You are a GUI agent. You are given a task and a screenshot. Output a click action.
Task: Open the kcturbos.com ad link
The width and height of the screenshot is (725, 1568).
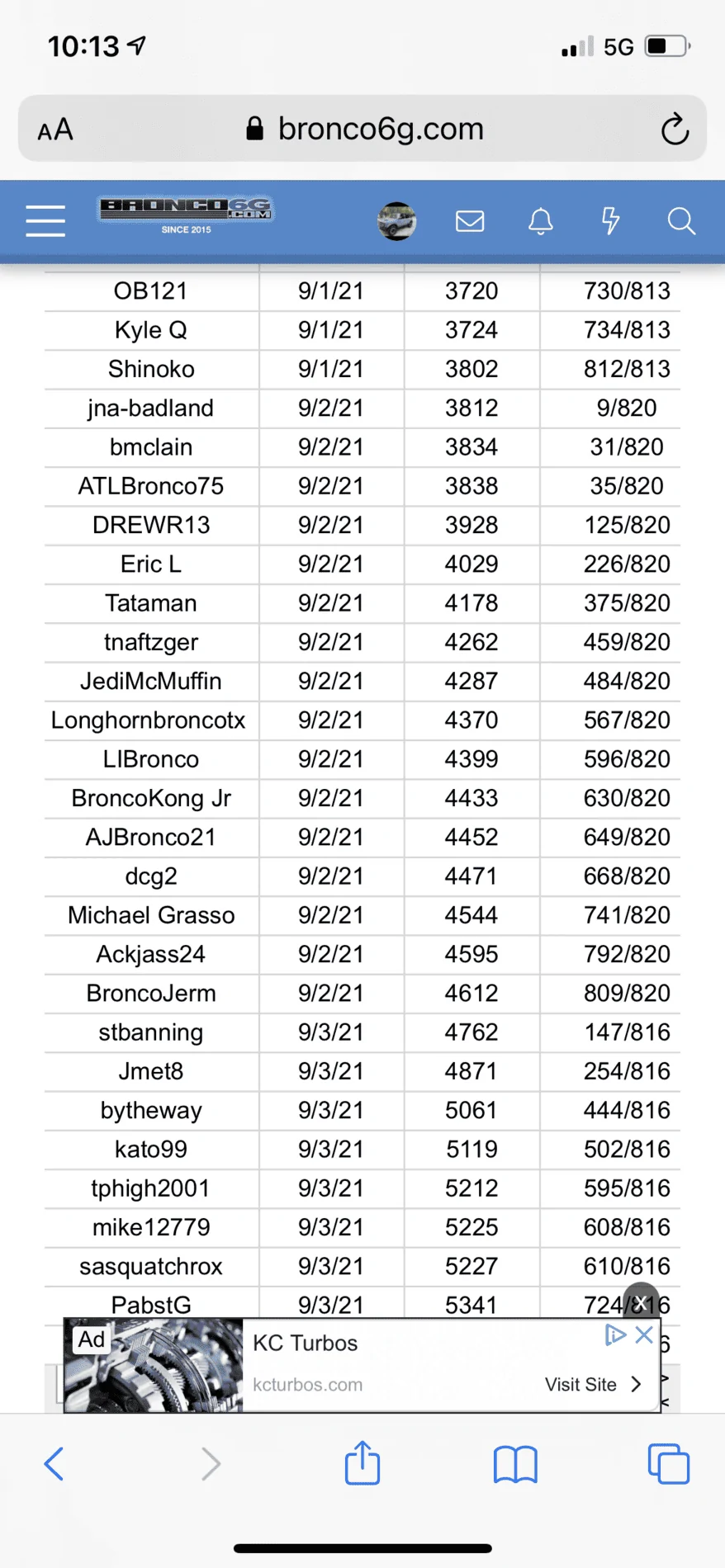[308, 1385]
